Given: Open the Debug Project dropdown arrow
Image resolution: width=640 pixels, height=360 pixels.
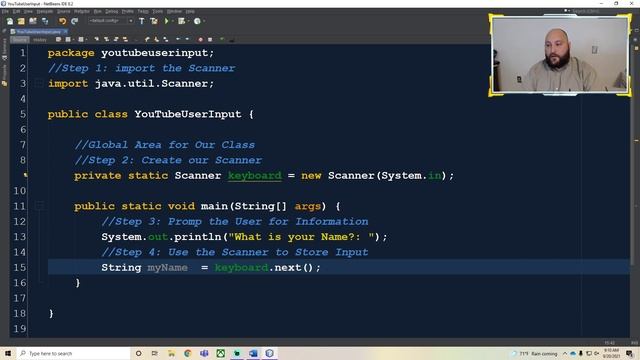Looking at the screenshot, I should [x=188, y=21].
